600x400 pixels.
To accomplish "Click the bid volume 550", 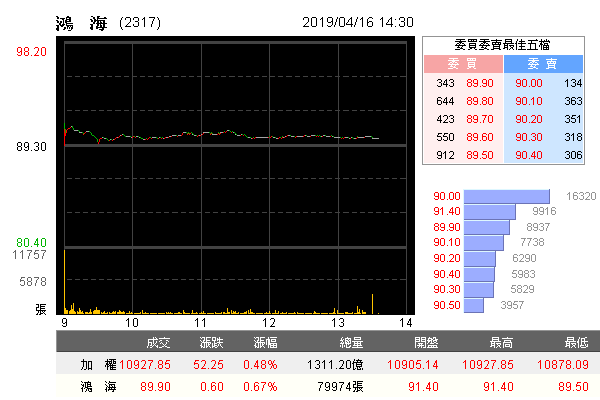I will click(445, 137).
